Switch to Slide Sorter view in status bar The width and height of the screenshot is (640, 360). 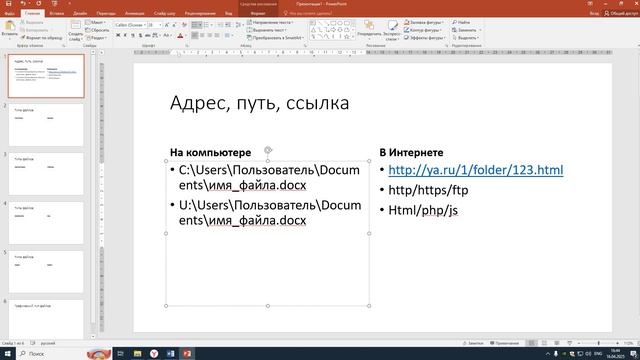[x=544, y=343]
